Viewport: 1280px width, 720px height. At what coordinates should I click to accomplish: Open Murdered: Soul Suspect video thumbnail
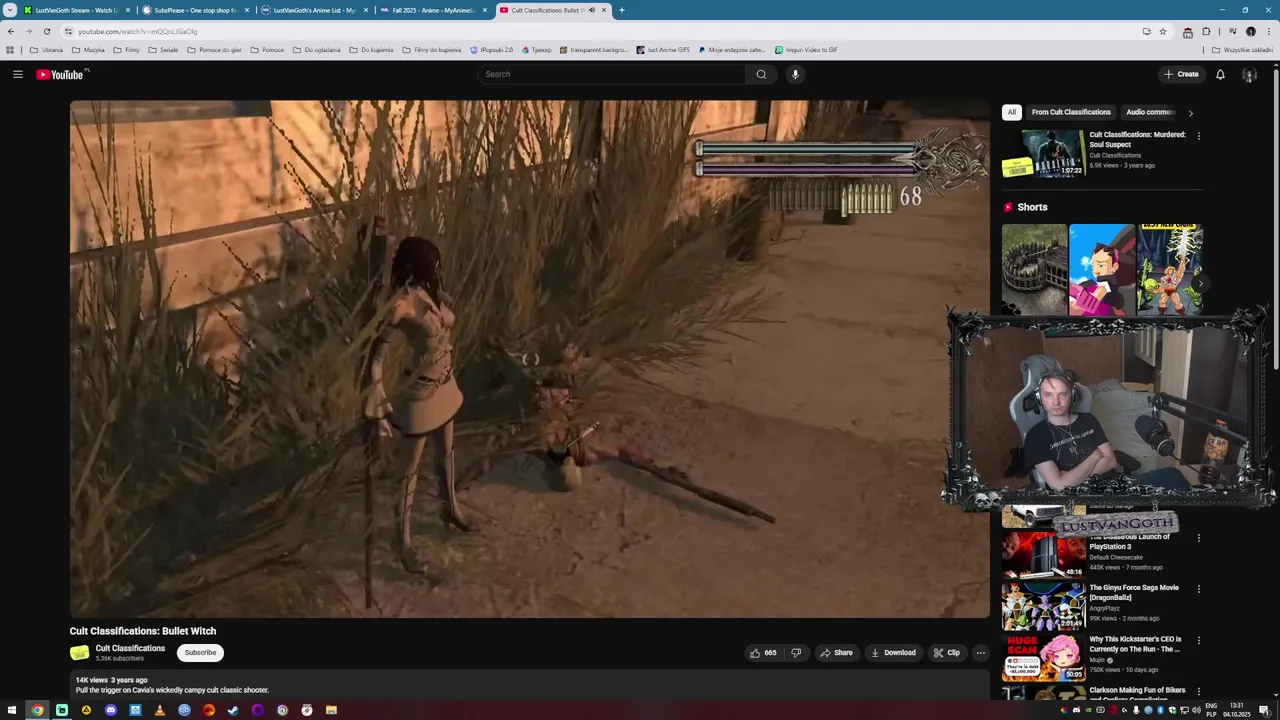(x=1043, y=153)
